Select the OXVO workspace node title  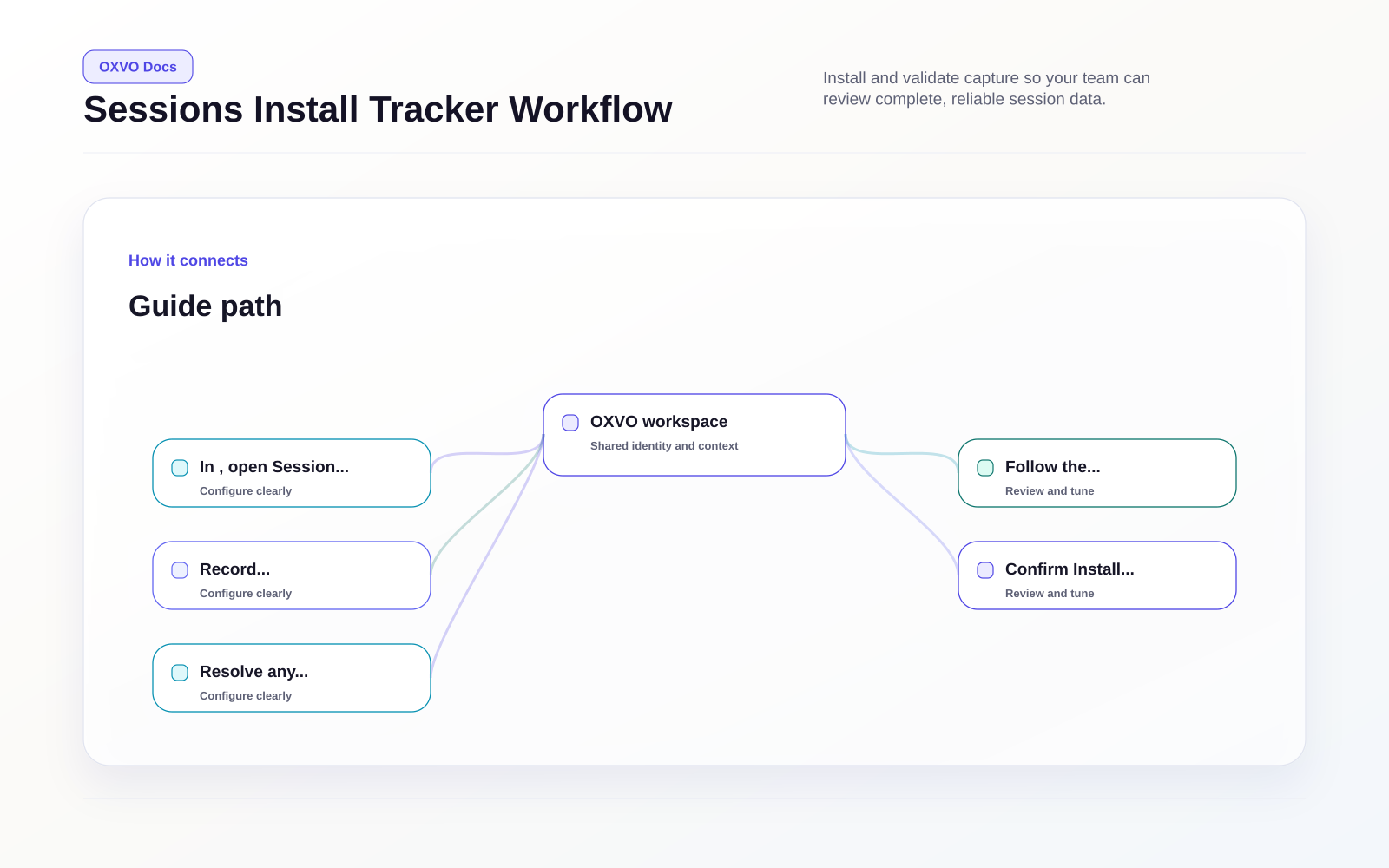coord(659,422)
